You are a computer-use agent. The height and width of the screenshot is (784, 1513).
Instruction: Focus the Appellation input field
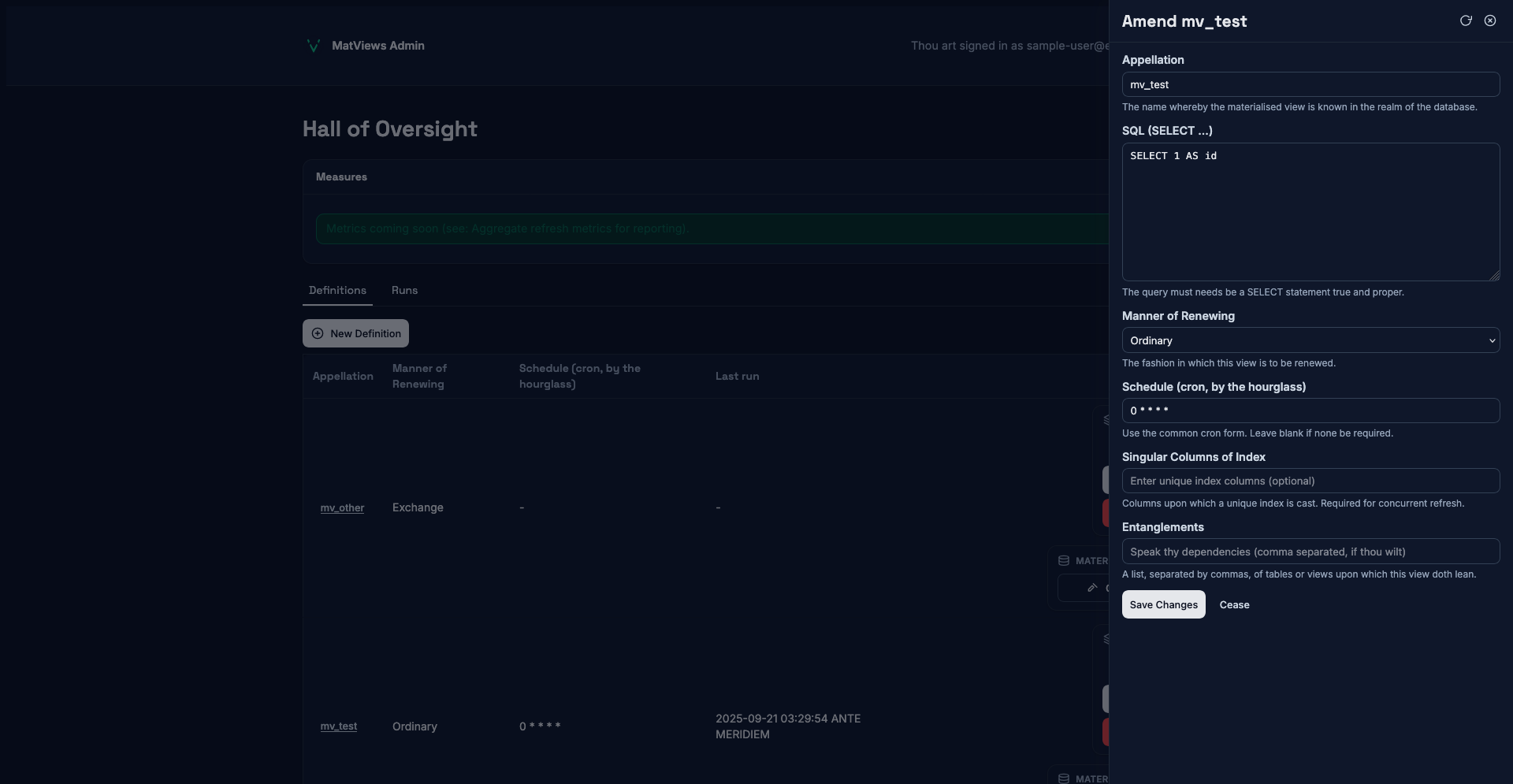[1310, 84]
